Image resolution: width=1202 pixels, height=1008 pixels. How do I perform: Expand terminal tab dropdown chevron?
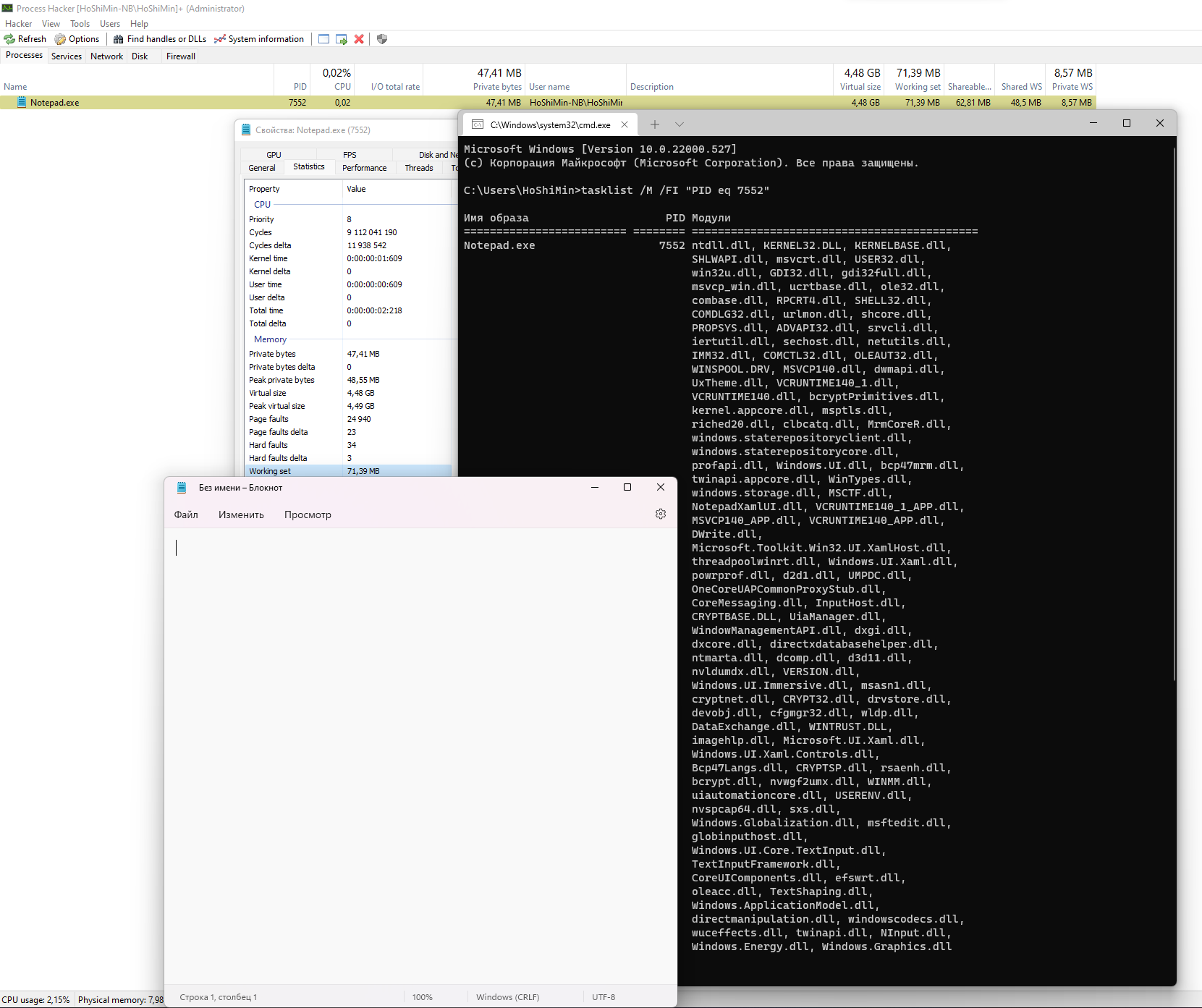pos(680,124)
